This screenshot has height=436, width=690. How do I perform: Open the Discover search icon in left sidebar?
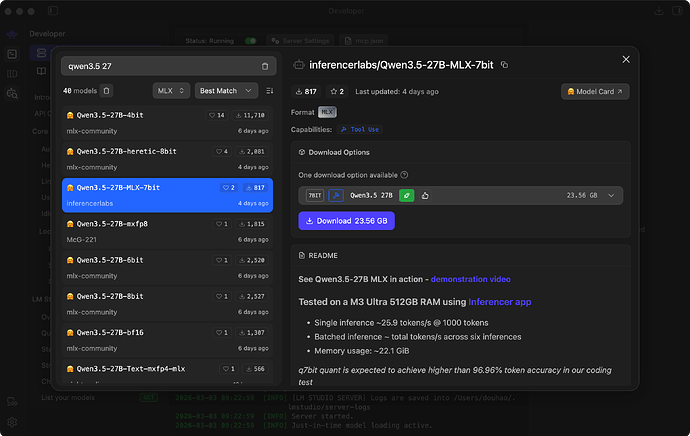[x=12, y=93]
